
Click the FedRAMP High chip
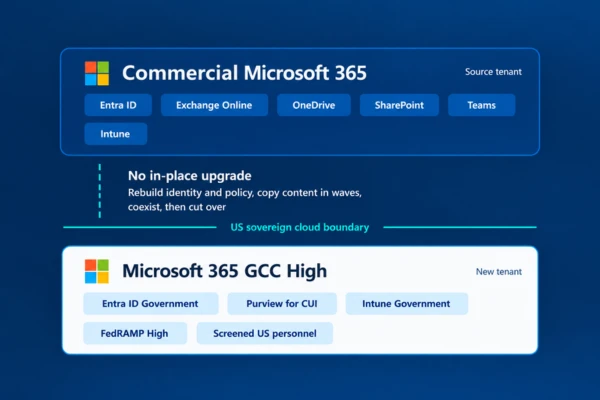pos(135,333)
